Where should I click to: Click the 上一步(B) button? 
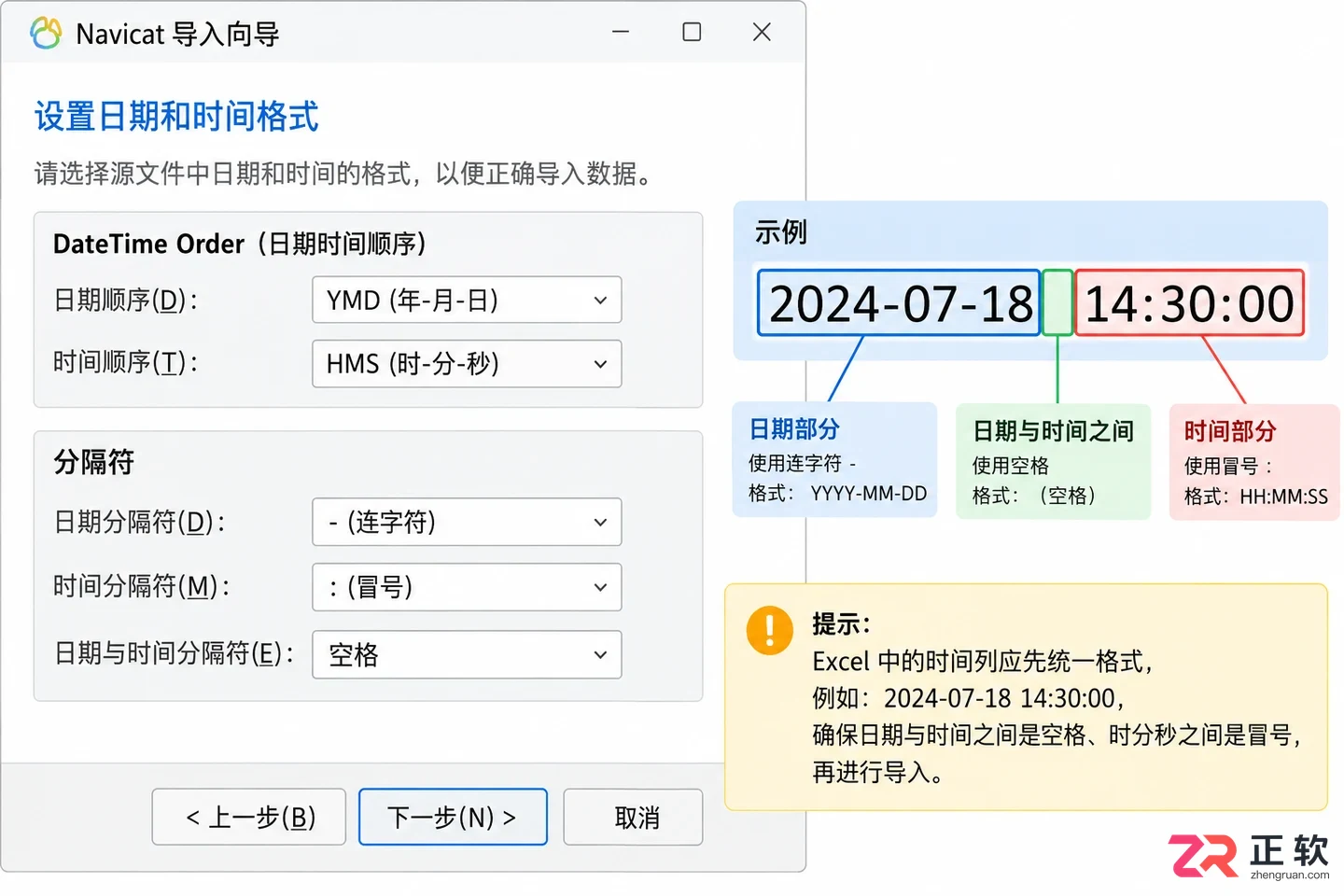click(249, 818)
